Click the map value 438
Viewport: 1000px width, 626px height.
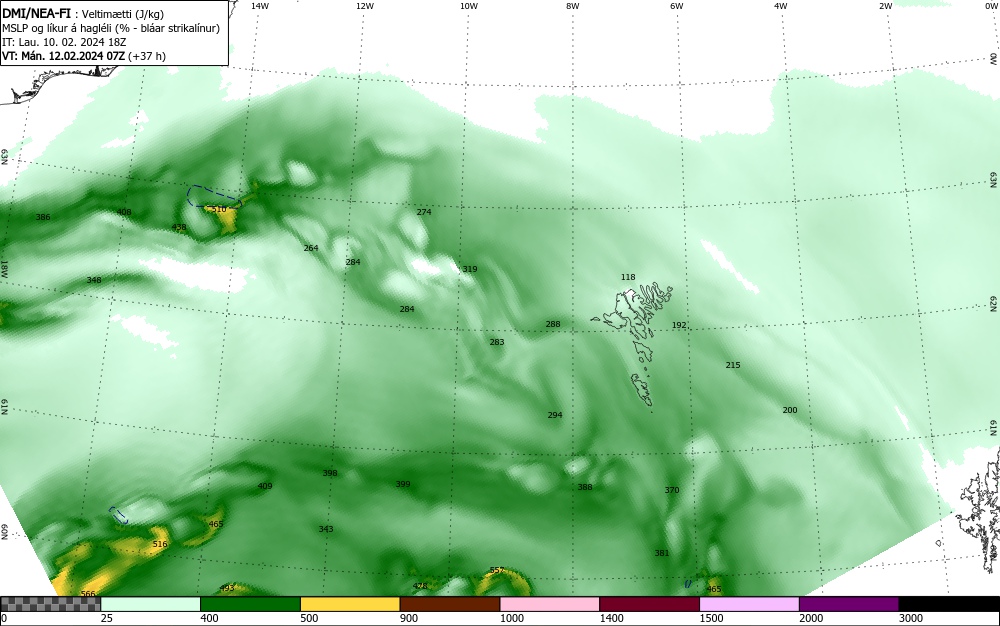(179, 227)
